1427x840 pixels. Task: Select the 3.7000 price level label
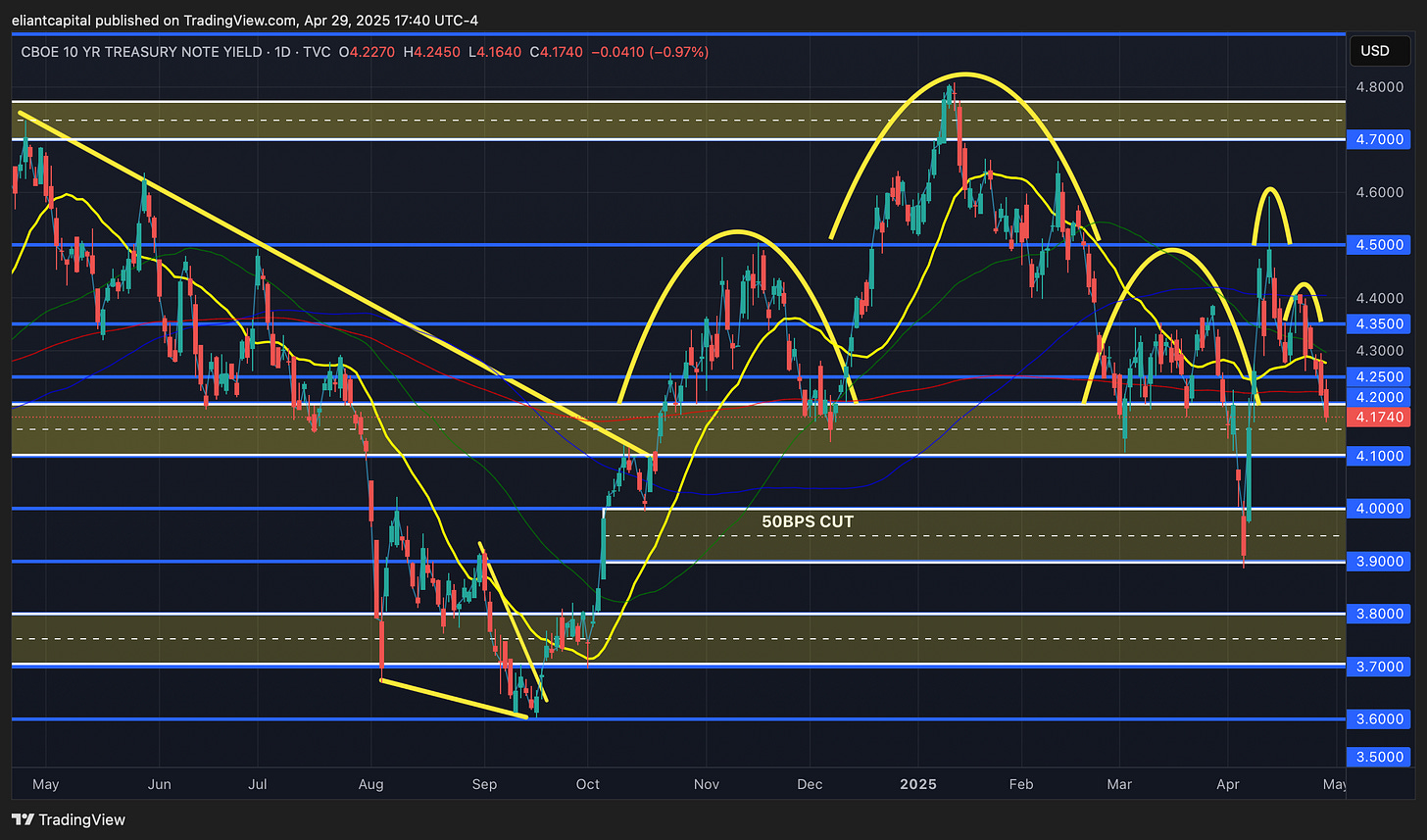click(1381, 667)
